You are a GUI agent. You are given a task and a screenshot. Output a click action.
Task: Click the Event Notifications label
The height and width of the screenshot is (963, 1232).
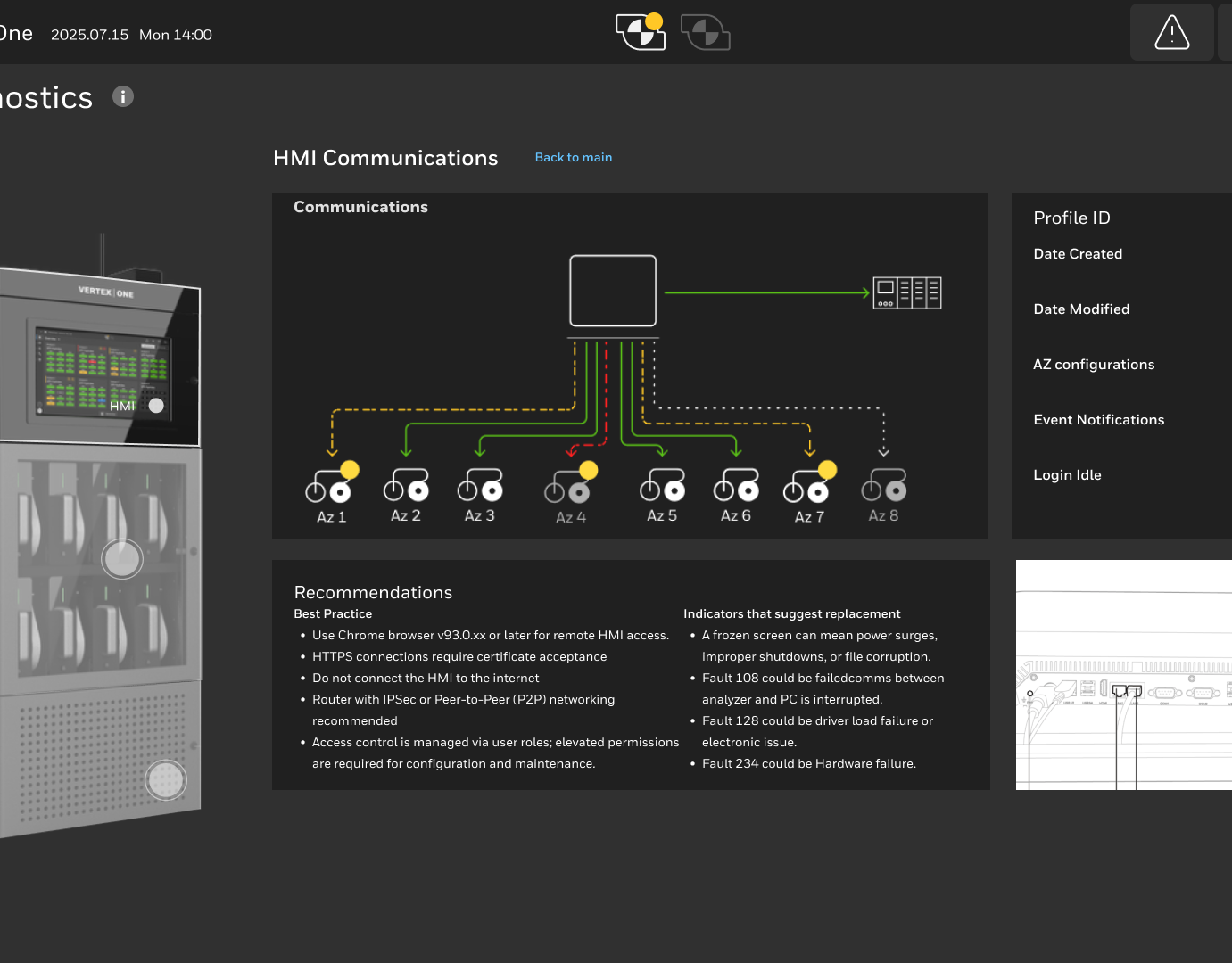[x=1099, y=420]
